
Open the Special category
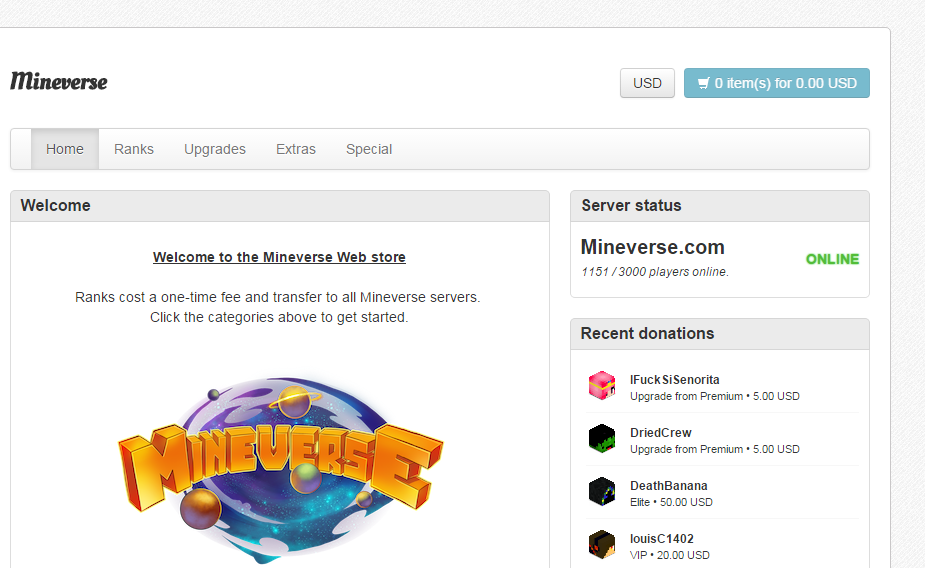[369, 149]
